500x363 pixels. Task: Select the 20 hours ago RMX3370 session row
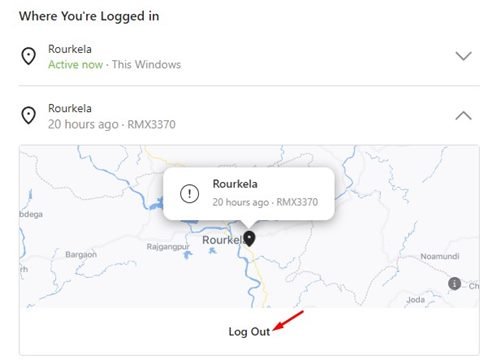coord(249,116)
